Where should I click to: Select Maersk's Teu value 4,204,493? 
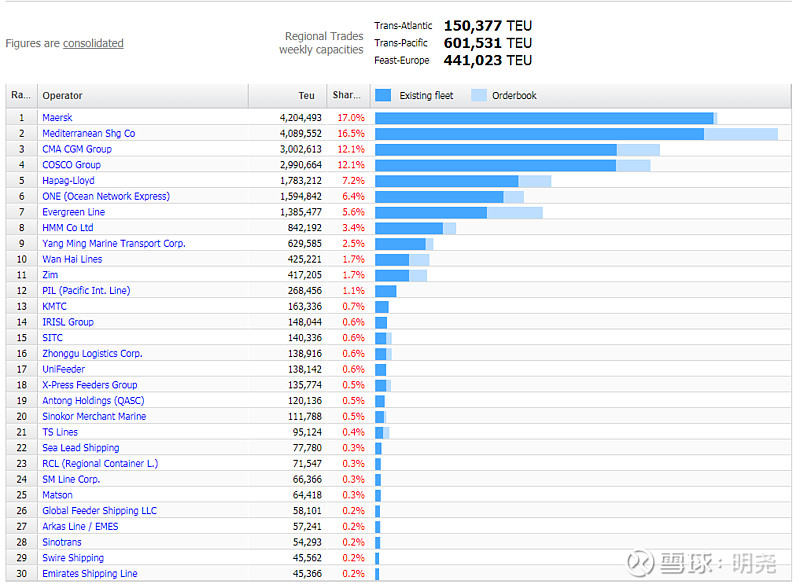(x=301, y=117)
